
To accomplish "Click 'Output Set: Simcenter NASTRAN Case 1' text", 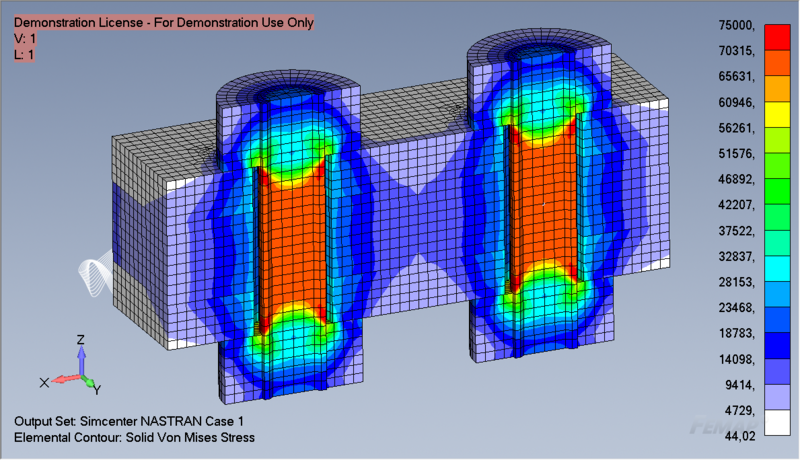I will tap(129, 421).
